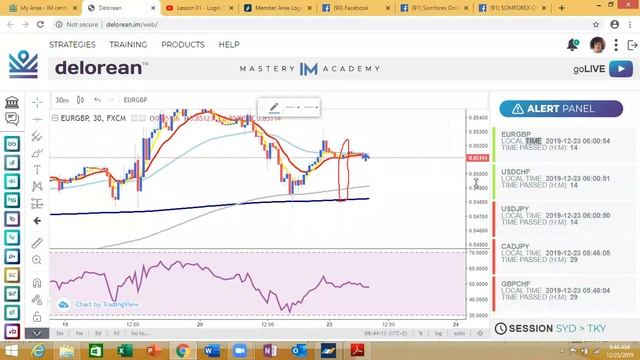Toggle log scale

[438, 333]
